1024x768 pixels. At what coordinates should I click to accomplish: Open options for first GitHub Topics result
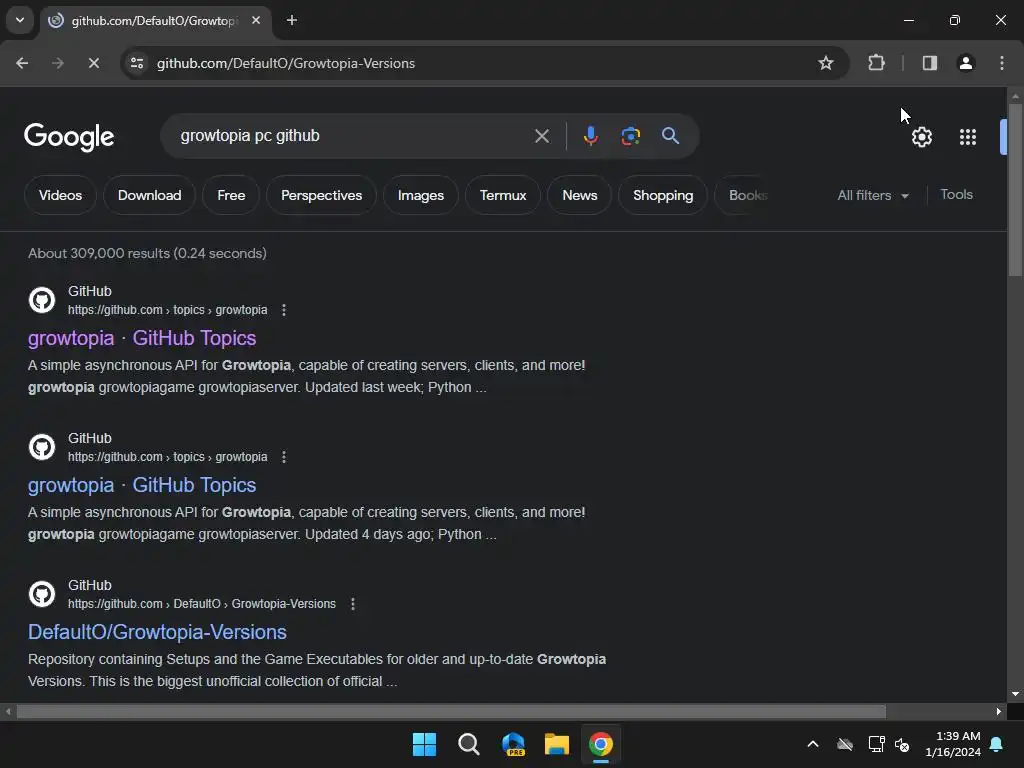tap(283, 310)
